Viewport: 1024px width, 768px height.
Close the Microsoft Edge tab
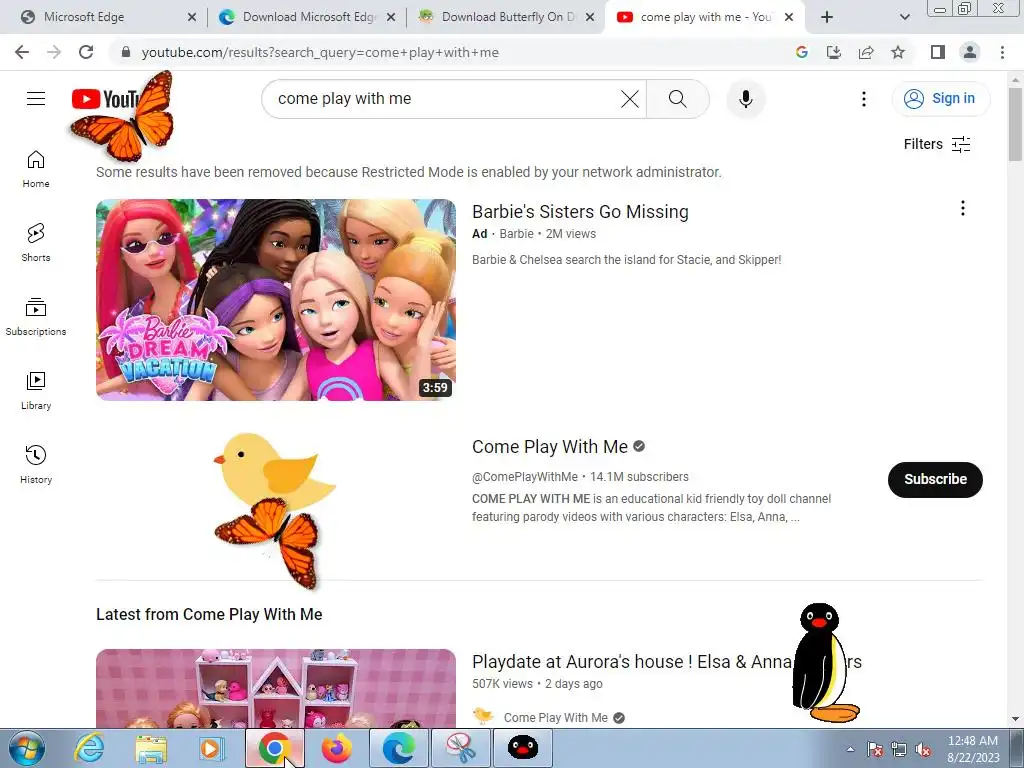[191, 17]
